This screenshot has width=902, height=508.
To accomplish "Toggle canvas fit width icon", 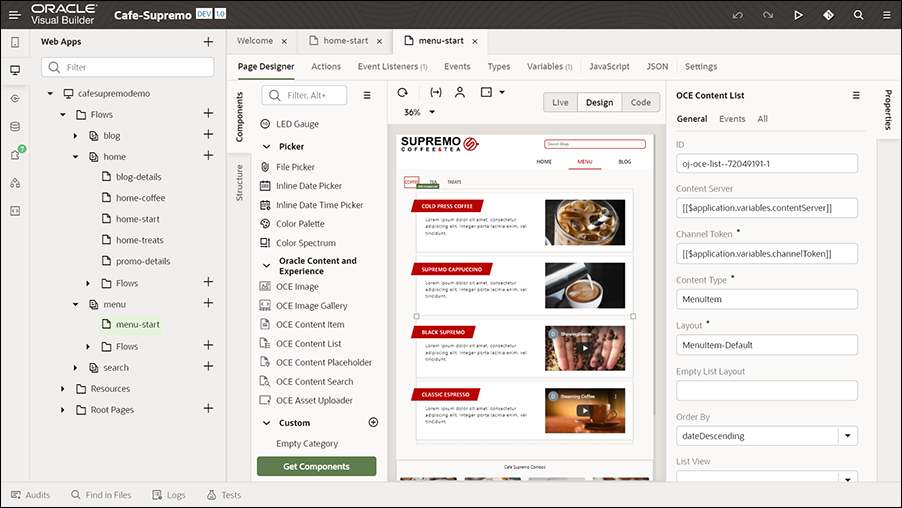I will pyautogui.click(x=436, y=92).
